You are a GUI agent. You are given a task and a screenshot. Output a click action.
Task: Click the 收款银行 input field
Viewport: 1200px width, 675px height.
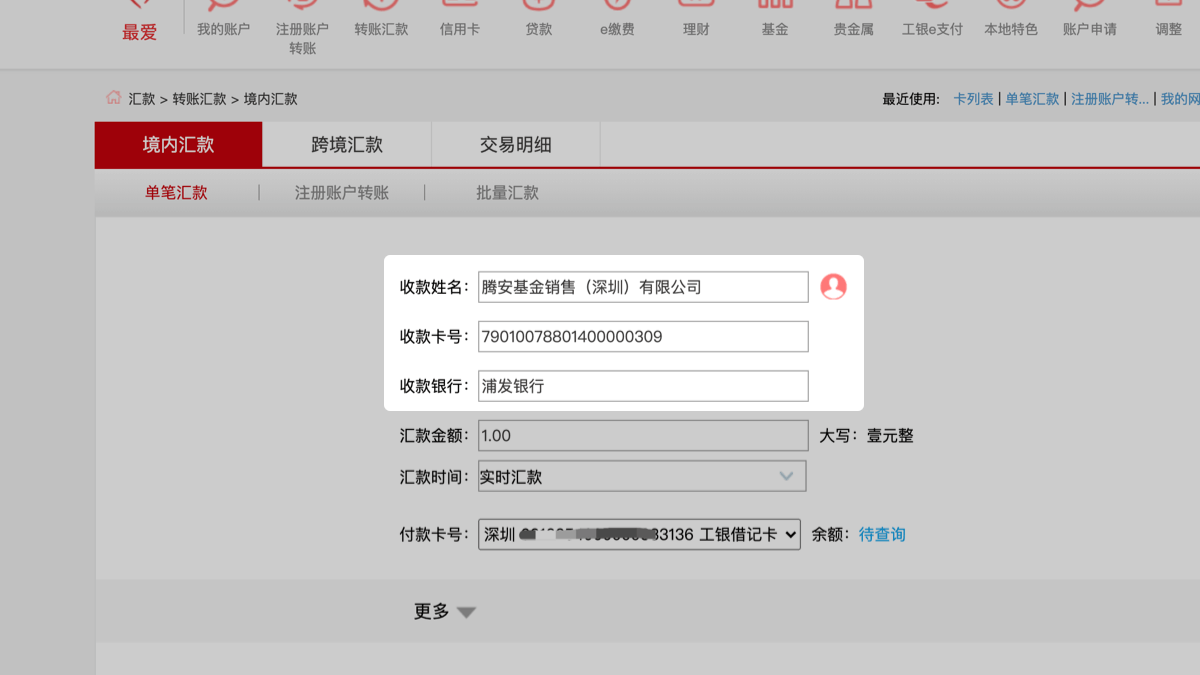(x=642, y=386)
